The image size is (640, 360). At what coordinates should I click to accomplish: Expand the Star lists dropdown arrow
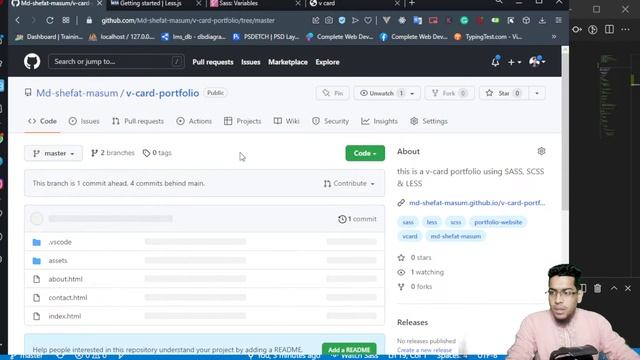[537, 93]
